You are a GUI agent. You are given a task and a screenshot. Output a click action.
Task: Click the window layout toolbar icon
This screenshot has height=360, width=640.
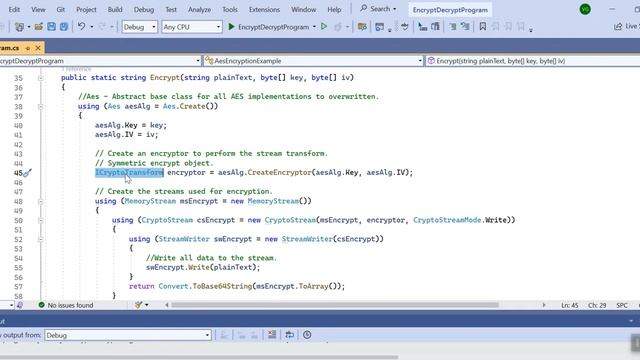point(380,27)
